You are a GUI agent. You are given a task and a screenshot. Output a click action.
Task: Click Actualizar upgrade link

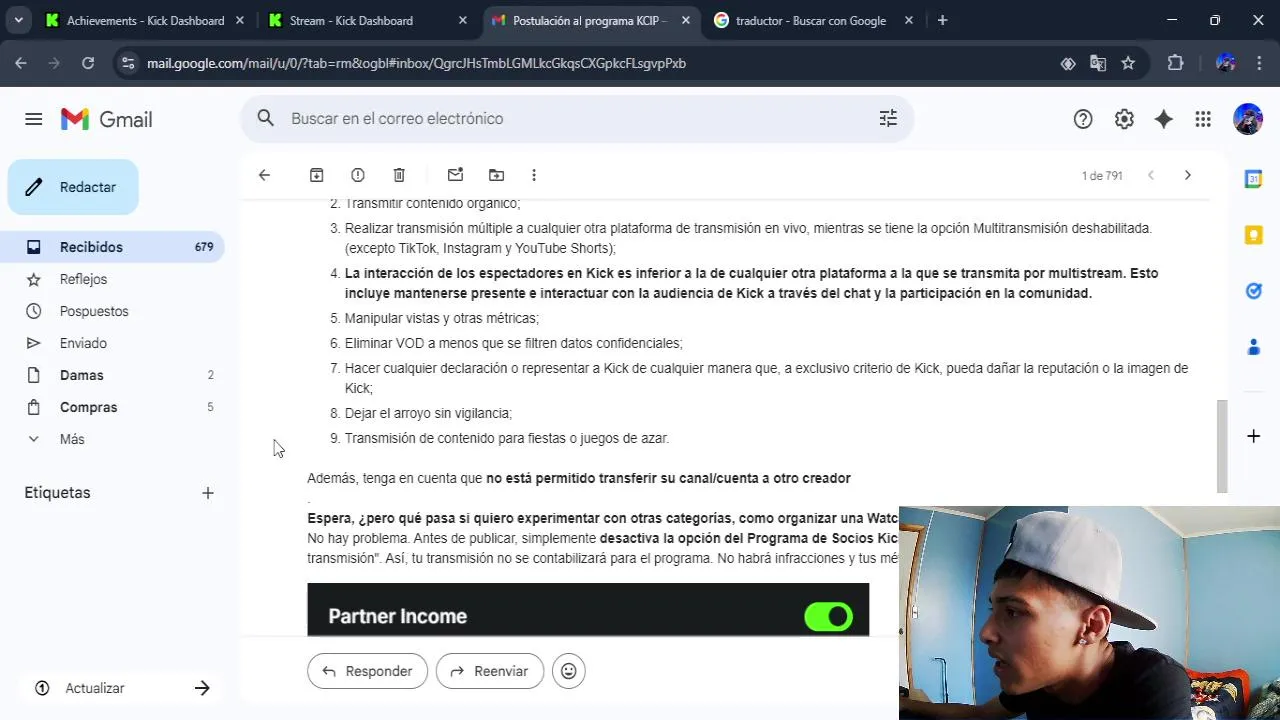coord(95,688)
